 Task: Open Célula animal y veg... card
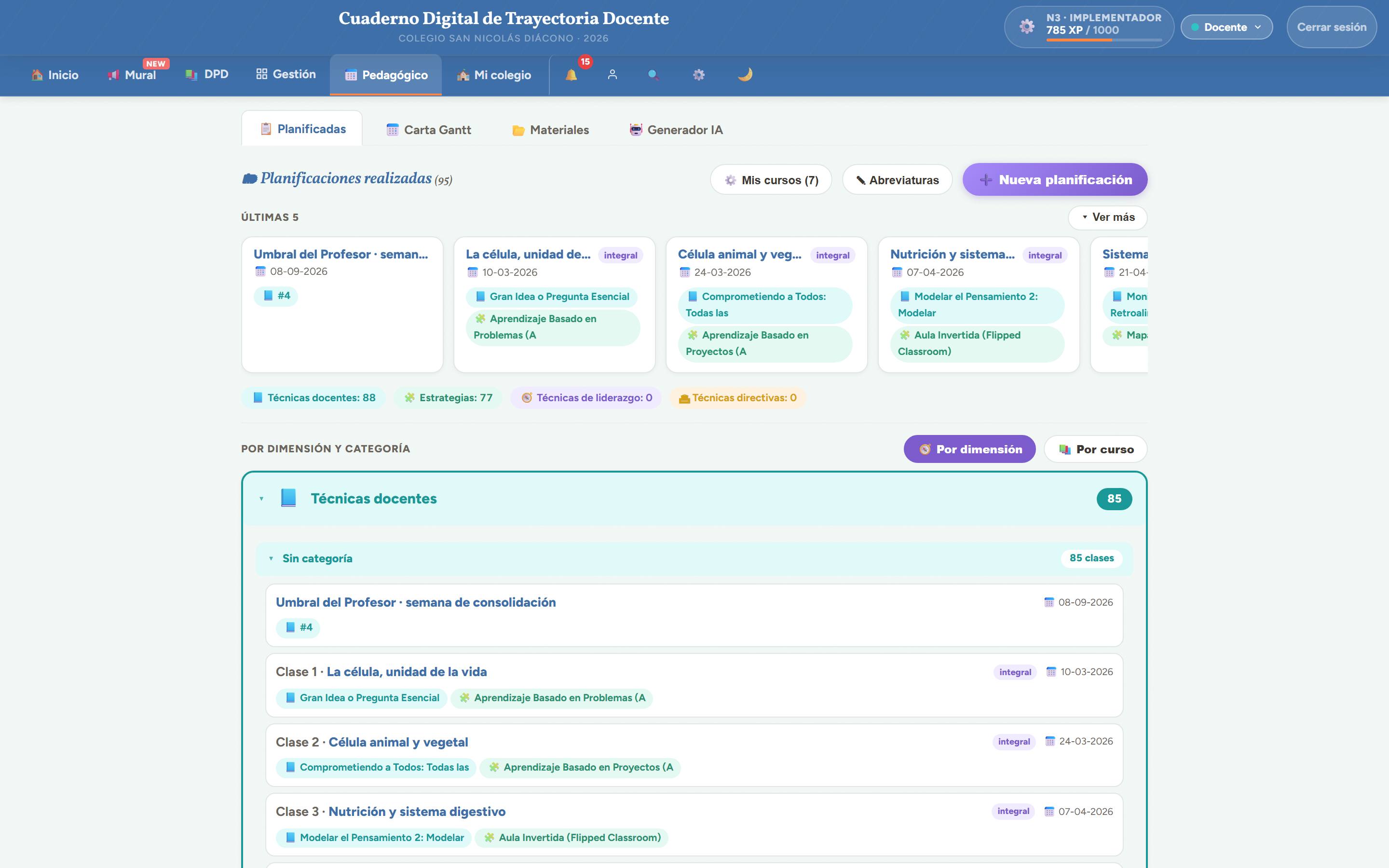point(766,304)
